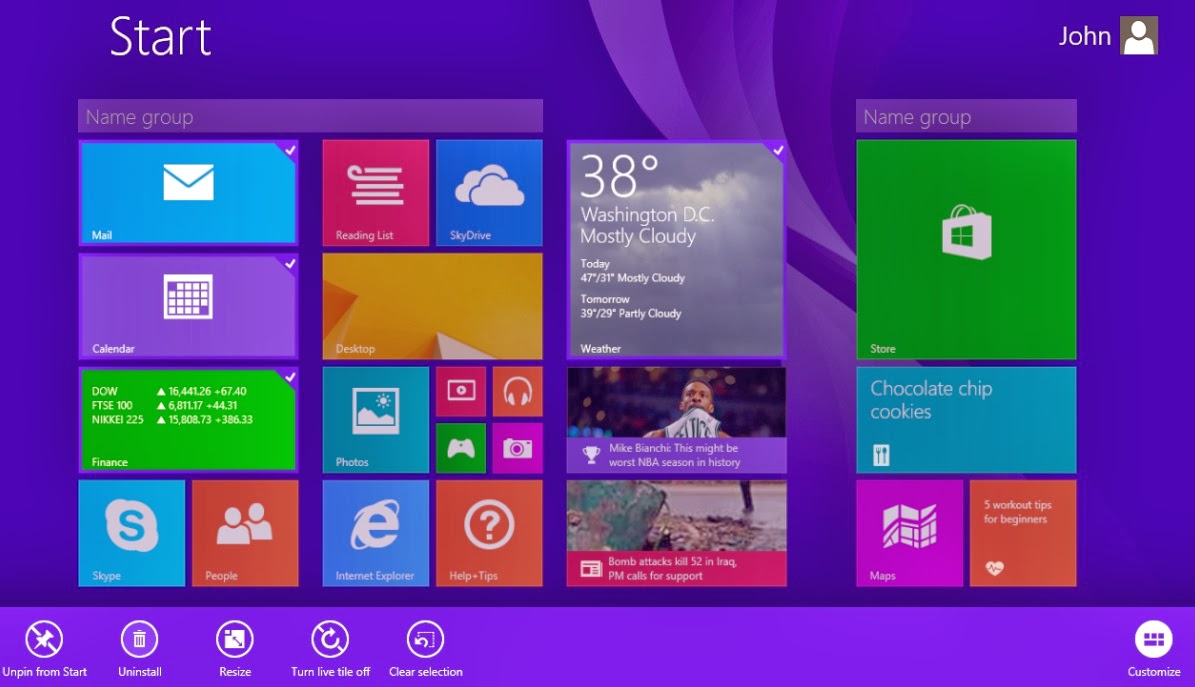Viewport: 1195px width, 687px height.
Task: Click the left group's Name group field
Action: point(310,117)
